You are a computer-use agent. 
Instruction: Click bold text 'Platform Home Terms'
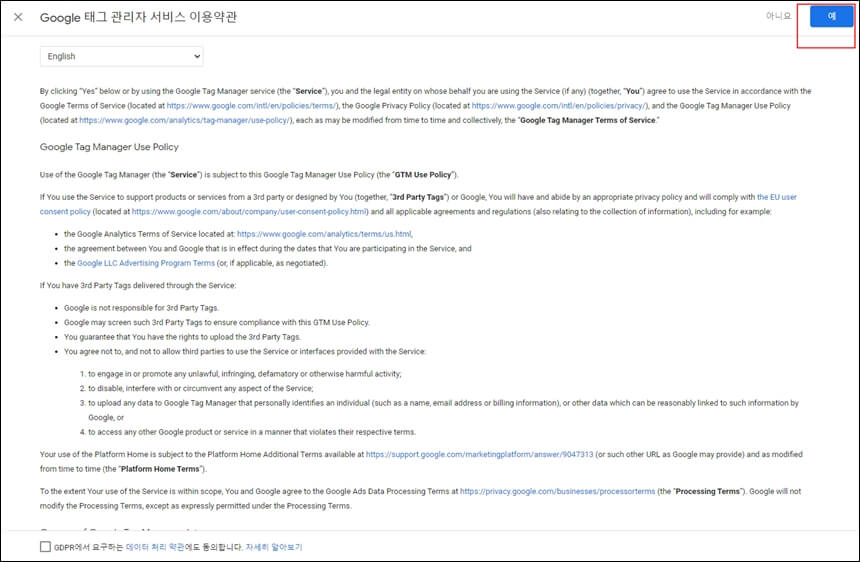(160, 469)
